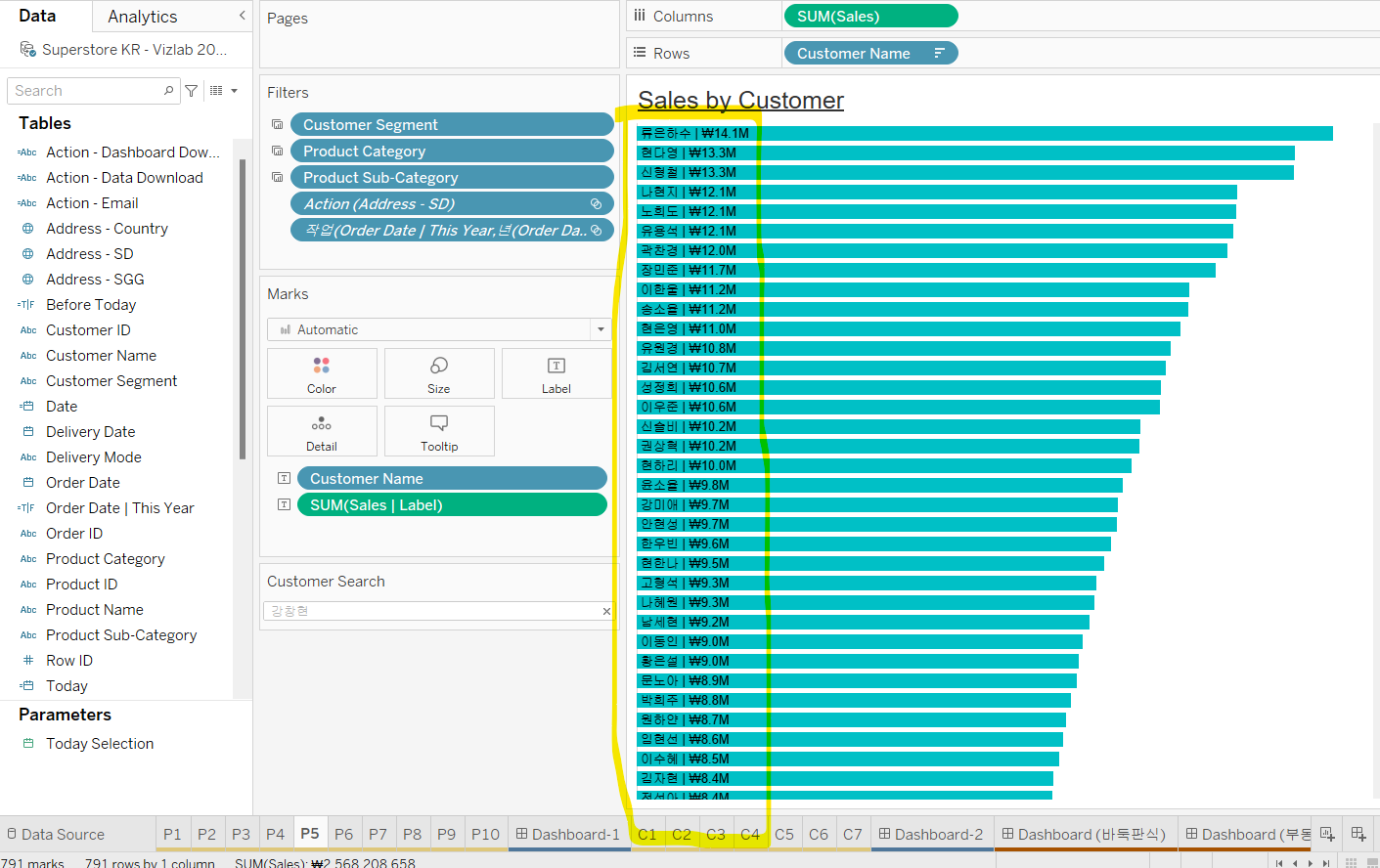Viewport: 1380px width, 868px height.
Task: Click the link icon on Action (Address - SD)
Action: pos(596,203)
